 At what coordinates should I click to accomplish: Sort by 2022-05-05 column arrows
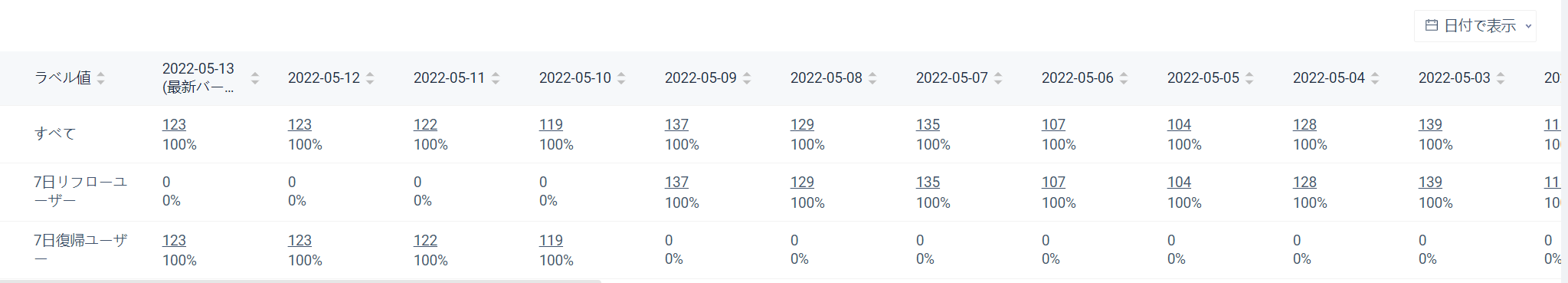coord(1249,78)
